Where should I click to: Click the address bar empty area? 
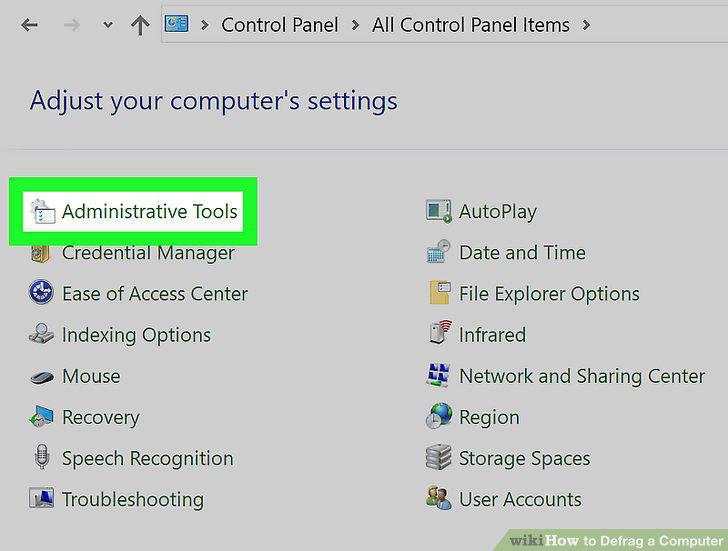click(659, 25)
